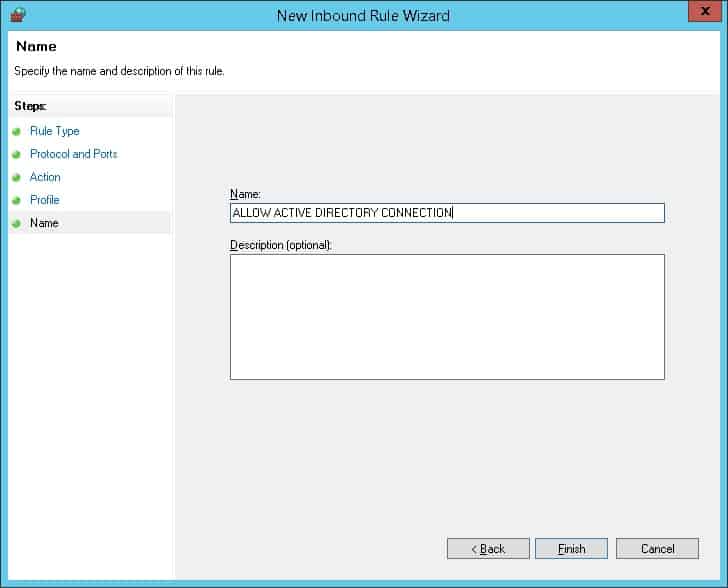Viewport: 728px width, 588px height.
Task: Select the Name step in sidebar
Action: coord(44,223)
